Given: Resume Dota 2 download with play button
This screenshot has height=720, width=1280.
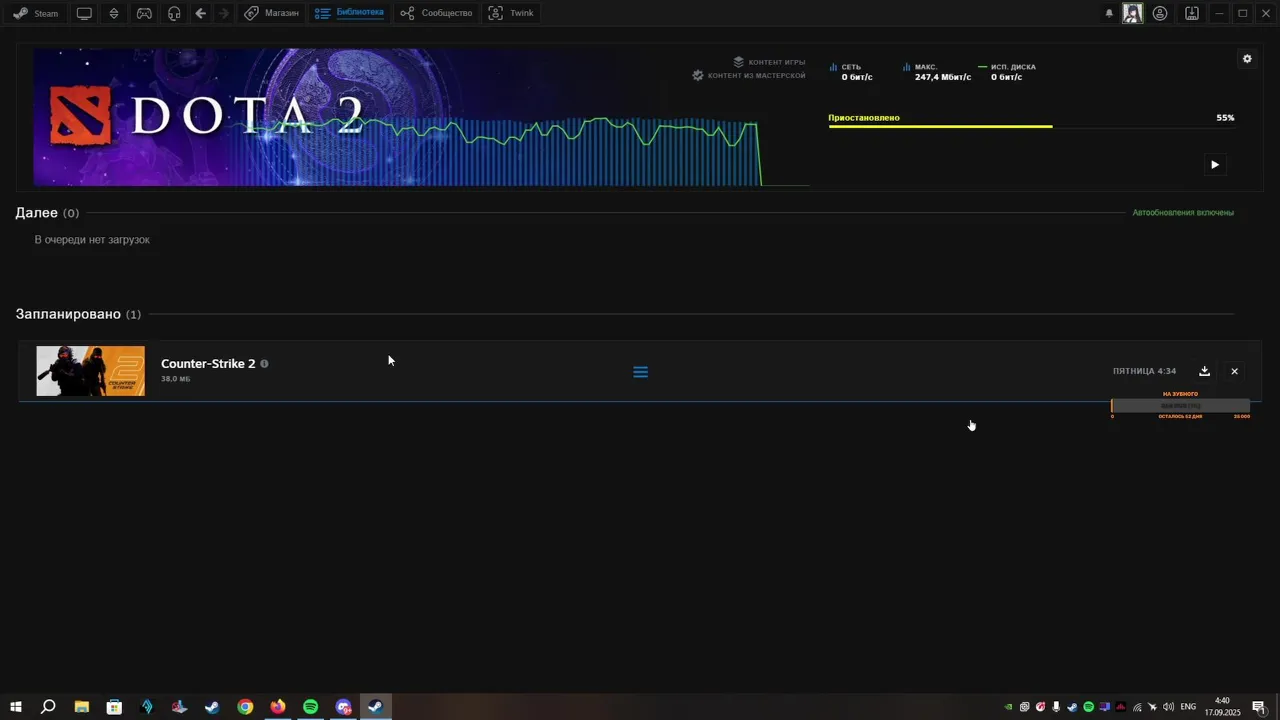Looking at the screenshot, I should pyautogui.click(x=1215, y=165).
